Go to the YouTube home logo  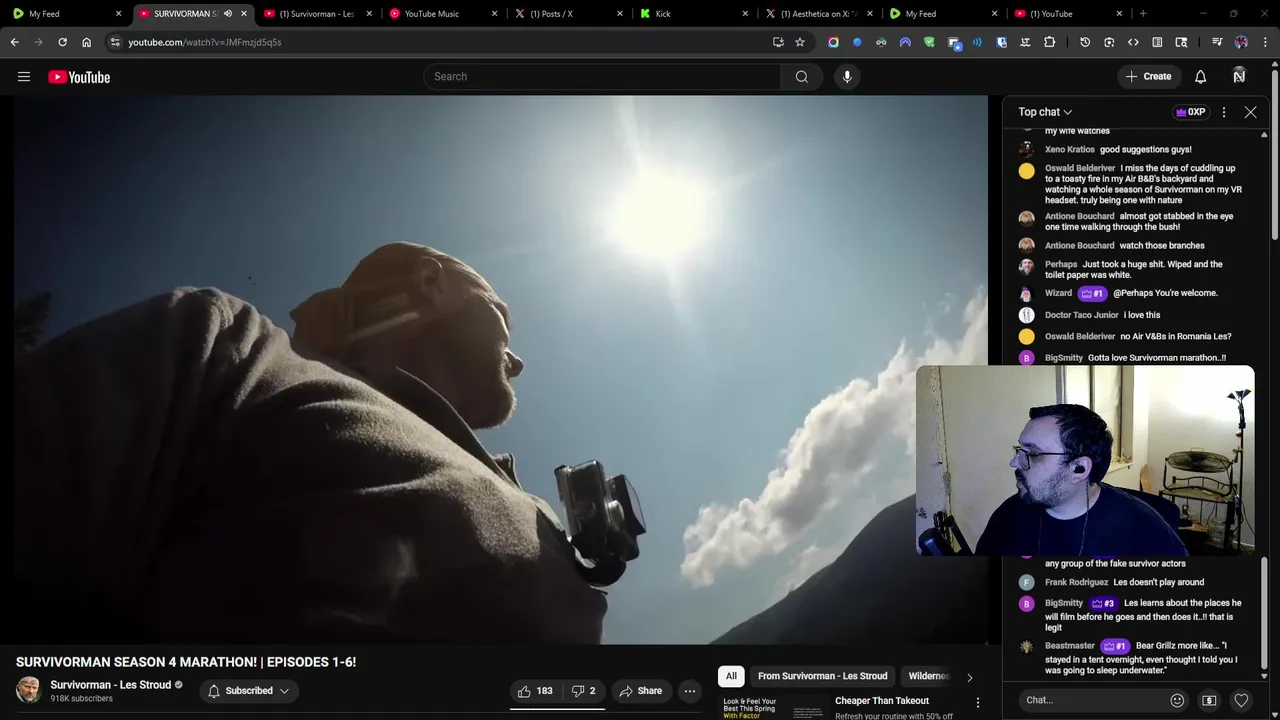tap(79, 77)
